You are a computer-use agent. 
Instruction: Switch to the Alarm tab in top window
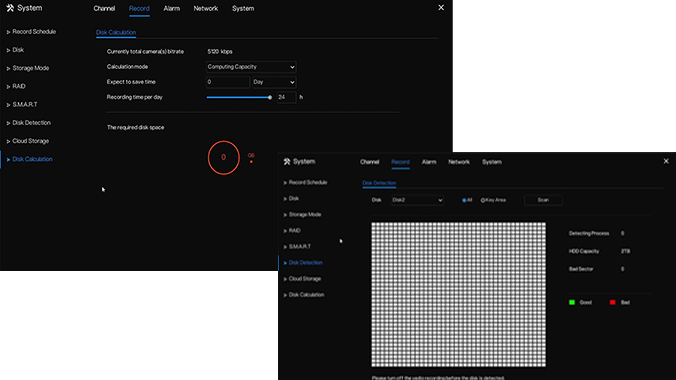click(x=171, y=9)
